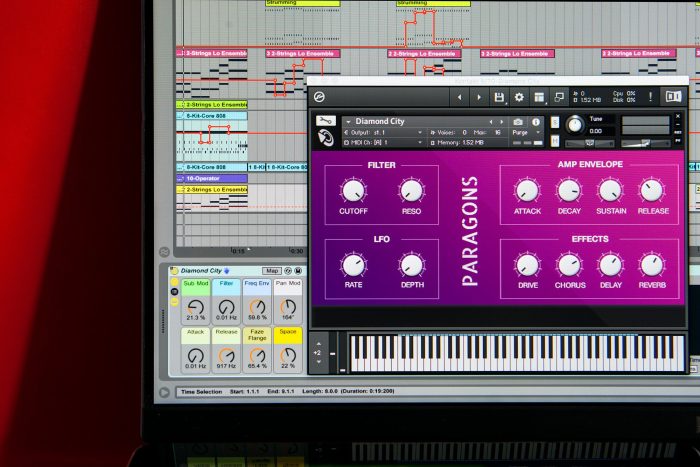The image size is (700, 467).
Task: Click the Space macro knob at 22 %
Action: pos(288,356)
